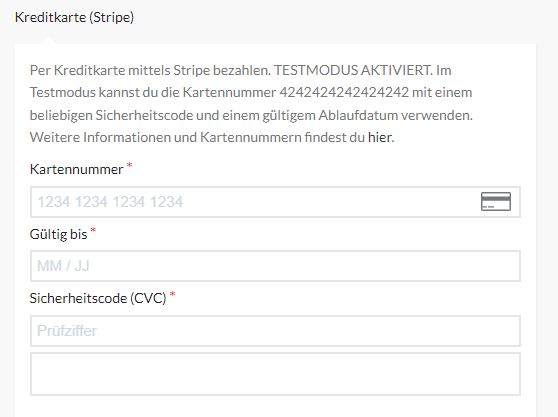558x417 pixels.
Task: Click the sentence starting 'Per Kreditkarte mittels Stripe'
Action: 150,70
